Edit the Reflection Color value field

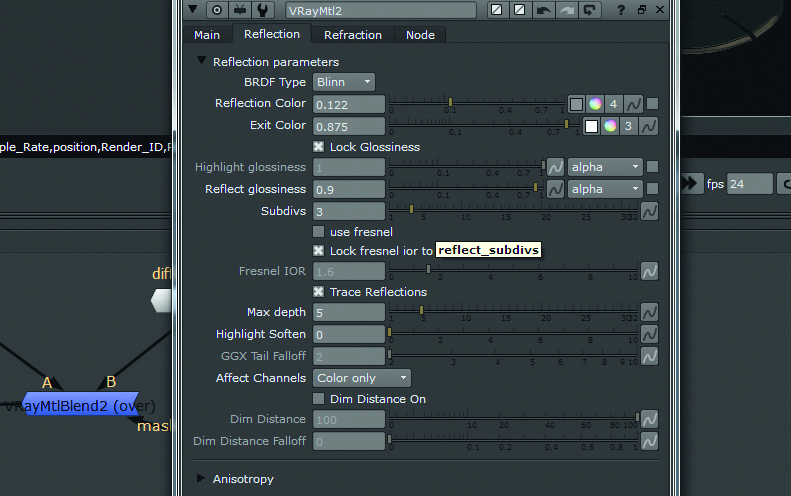tap(349, 104)
